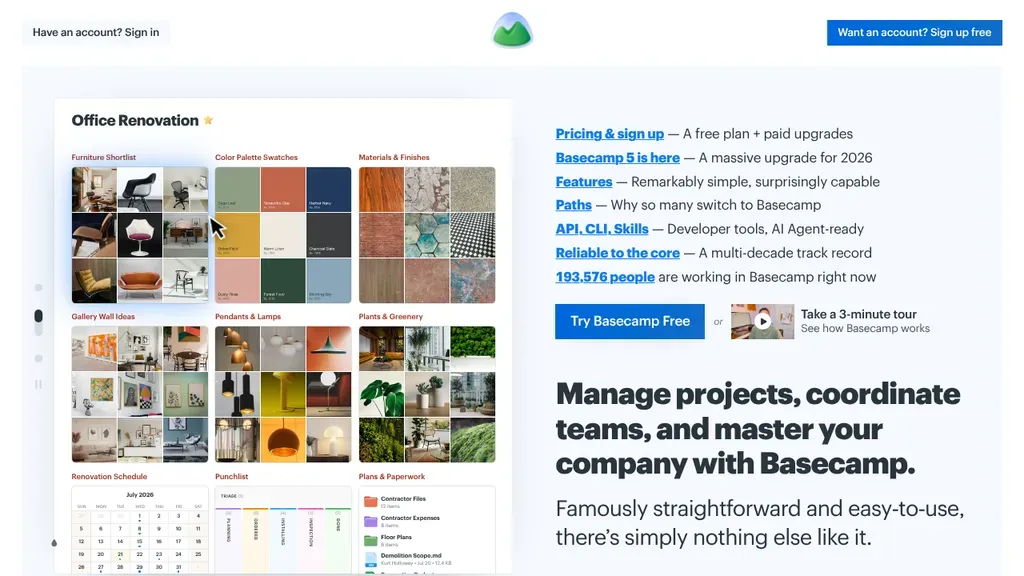
Task: Select the first slideshow dot indicator
Action: pyautogui.click(x=39, y=287)
